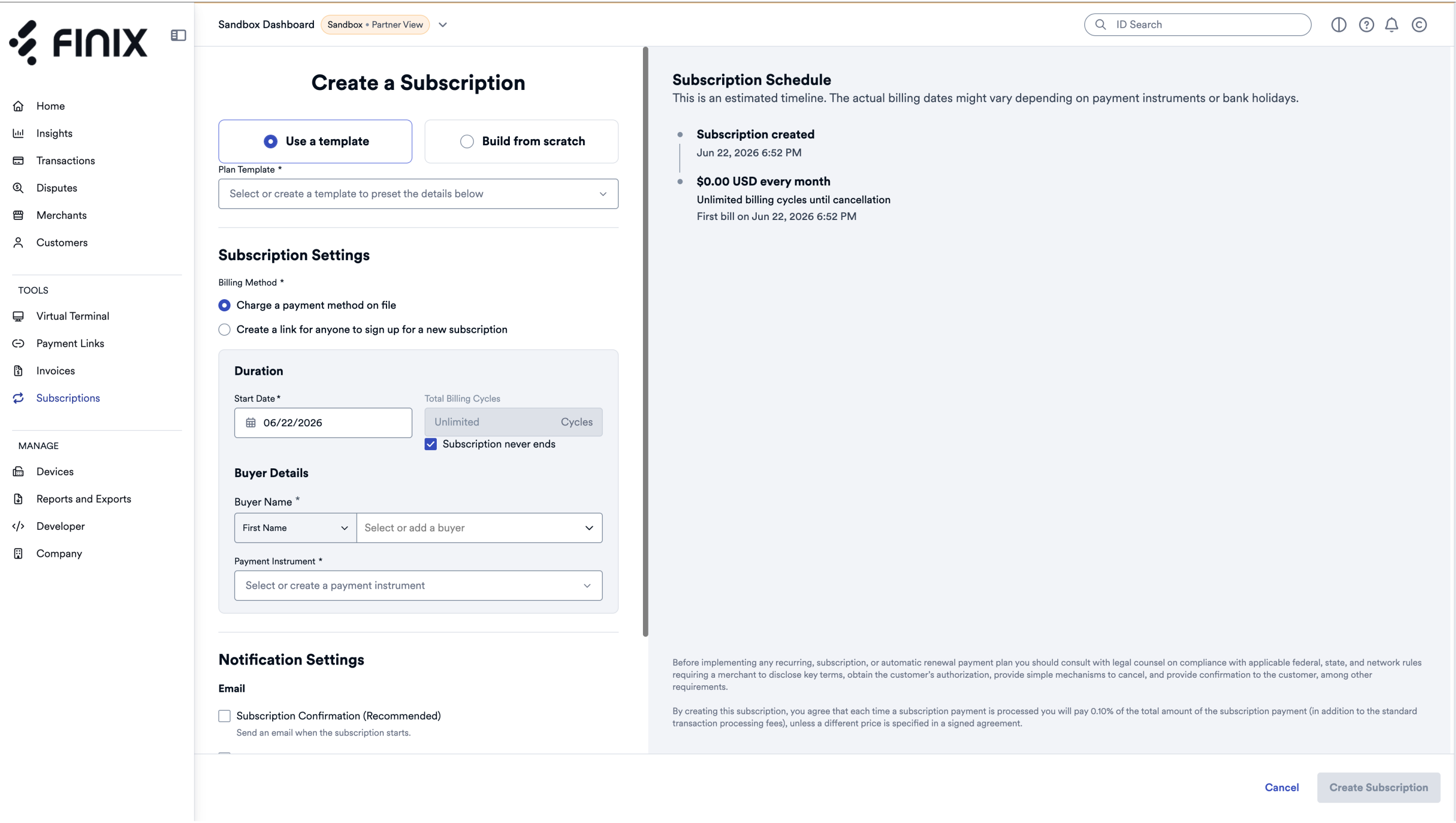Image resolution: width=1456 pixels, height=823 pixels.
Task: Focus the ID Search input field
Action: coord(1197,24)
